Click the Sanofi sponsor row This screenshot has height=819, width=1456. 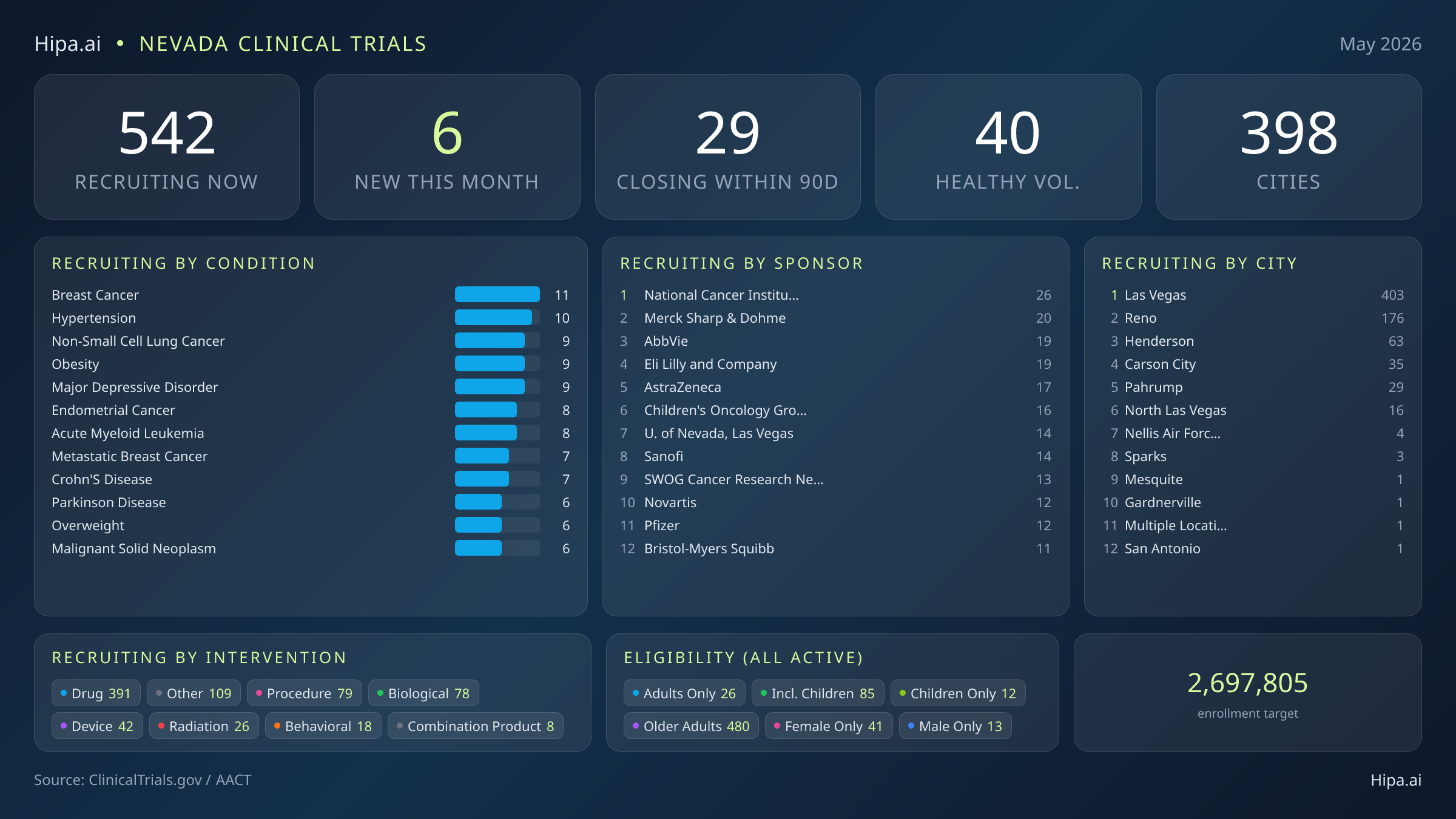835,456
